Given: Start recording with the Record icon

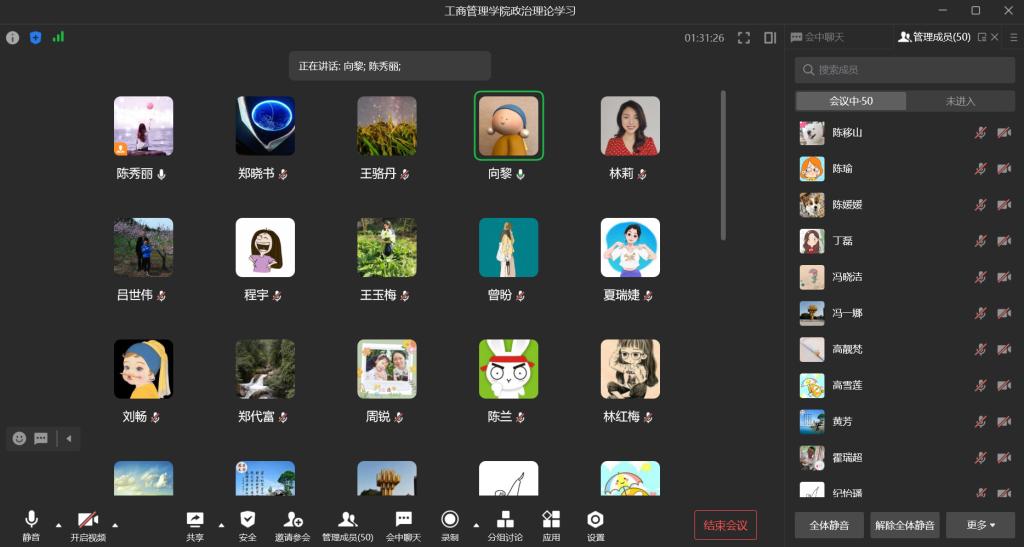Looking at the screenshot, I should click(x=450, y=520).
